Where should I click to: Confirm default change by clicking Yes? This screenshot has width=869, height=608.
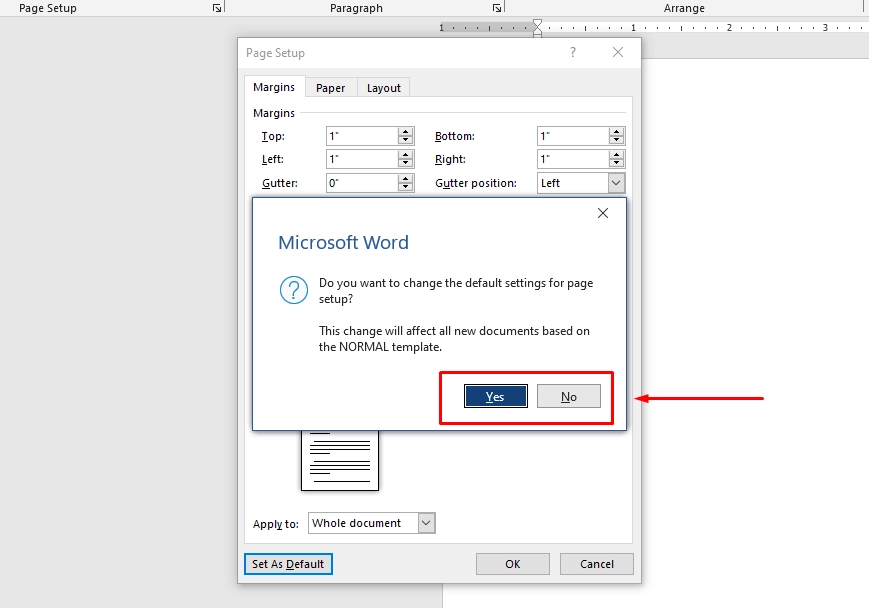tap(495, 397)
